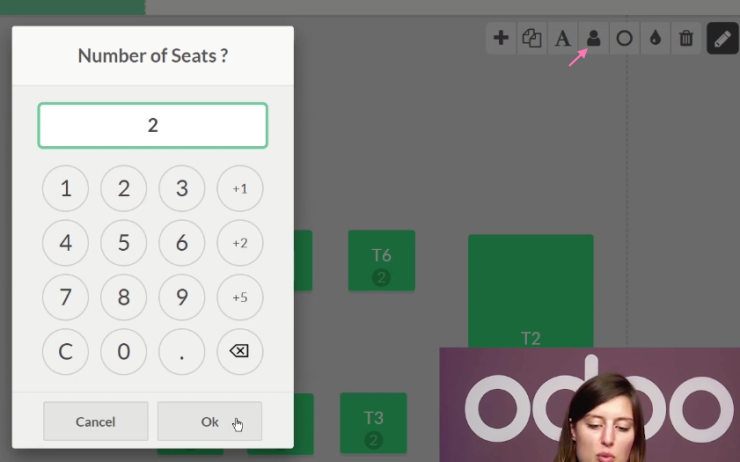The height and width of the screenshot is (462, 740).
Task: Change table shape with circle icon
Action: [x=624, y=38]
